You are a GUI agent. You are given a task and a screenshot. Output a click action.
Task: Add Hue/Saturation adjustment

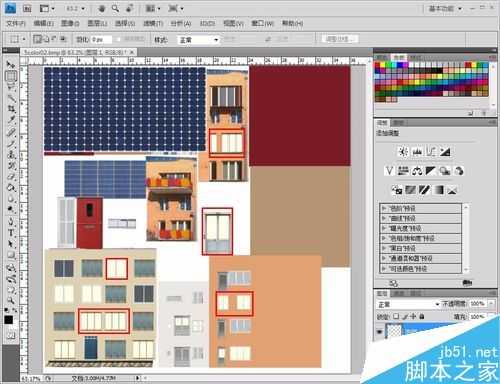(x=403, y=171)
